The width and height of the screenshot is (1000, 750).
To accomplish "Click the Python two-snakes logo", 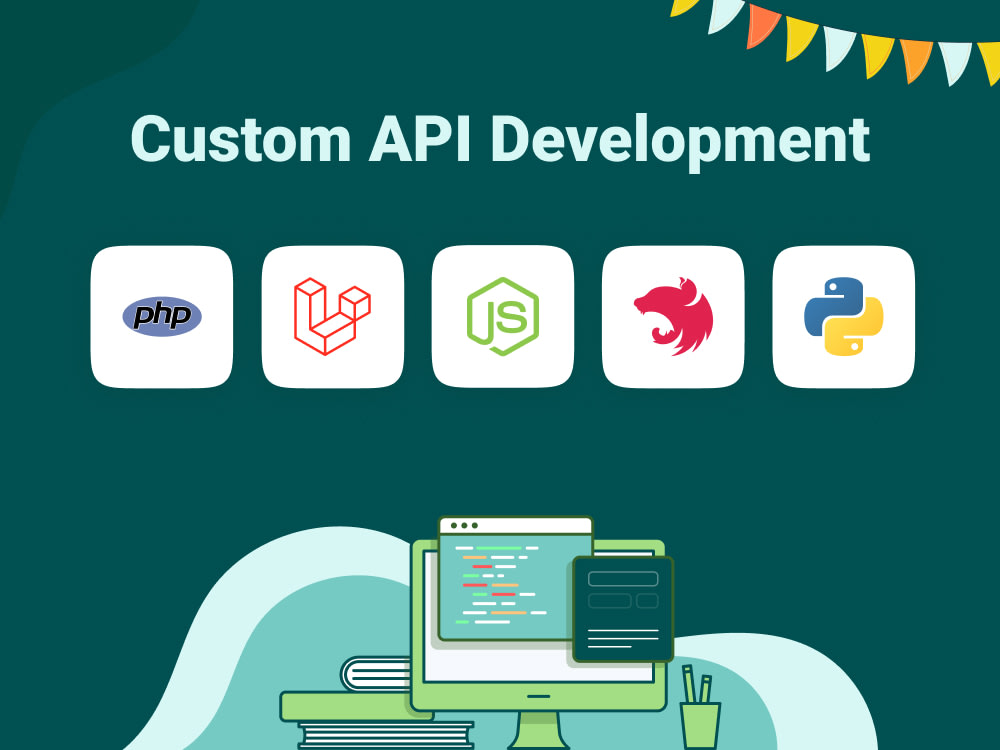I will [x=843, y=315].
